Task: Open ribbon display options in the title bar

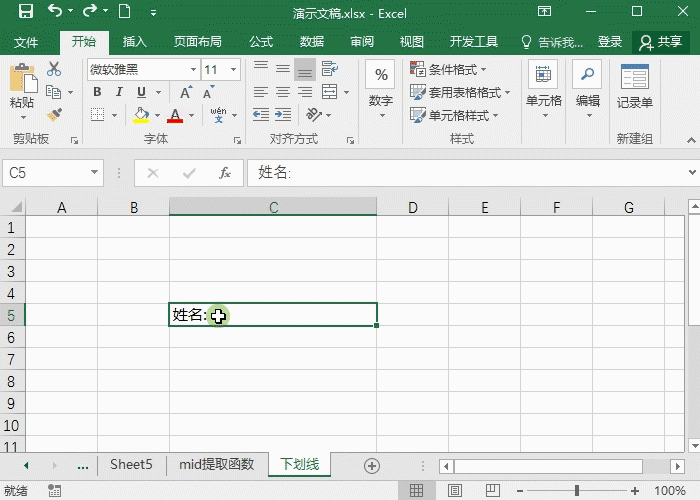Action: [544, 11]
